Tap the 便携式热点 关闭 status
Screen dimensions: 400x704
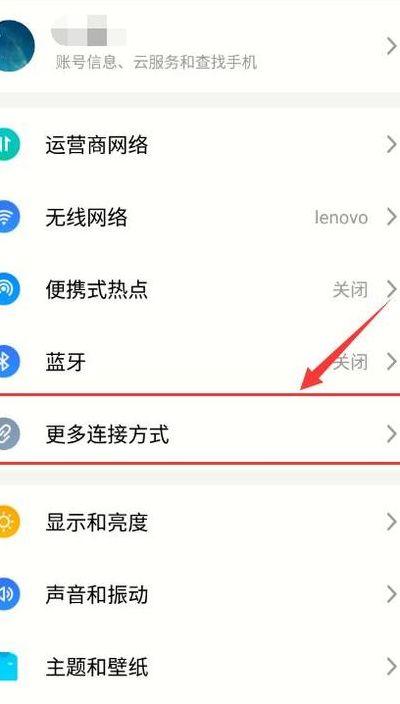350,290
